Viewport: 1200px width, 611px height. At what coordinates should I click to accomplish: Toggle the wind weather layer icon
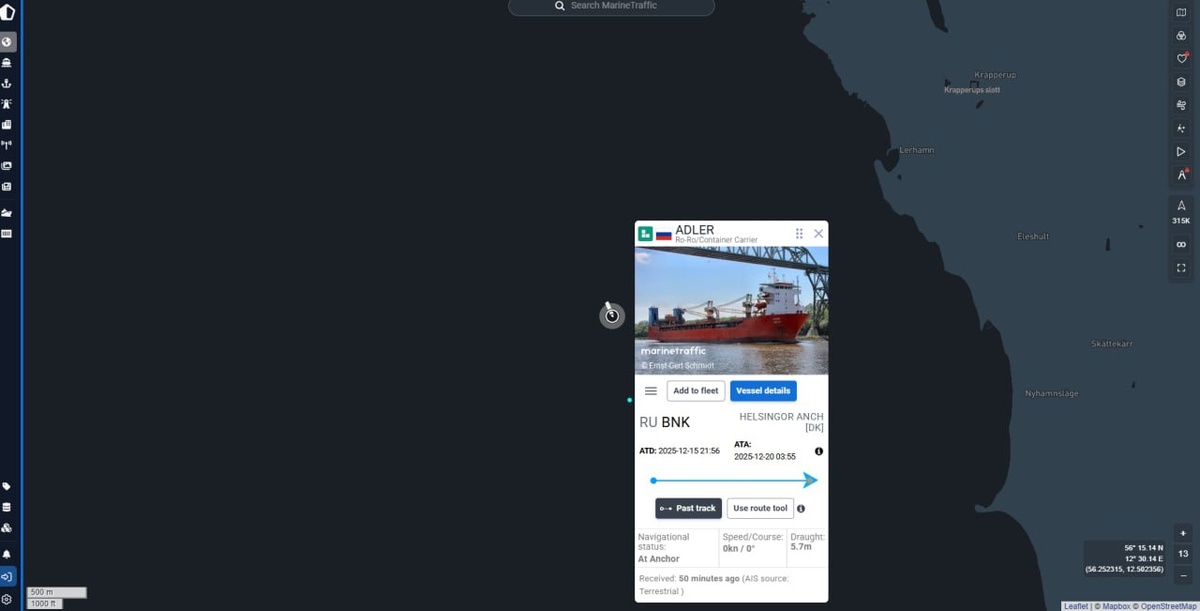pos(1181,105)
